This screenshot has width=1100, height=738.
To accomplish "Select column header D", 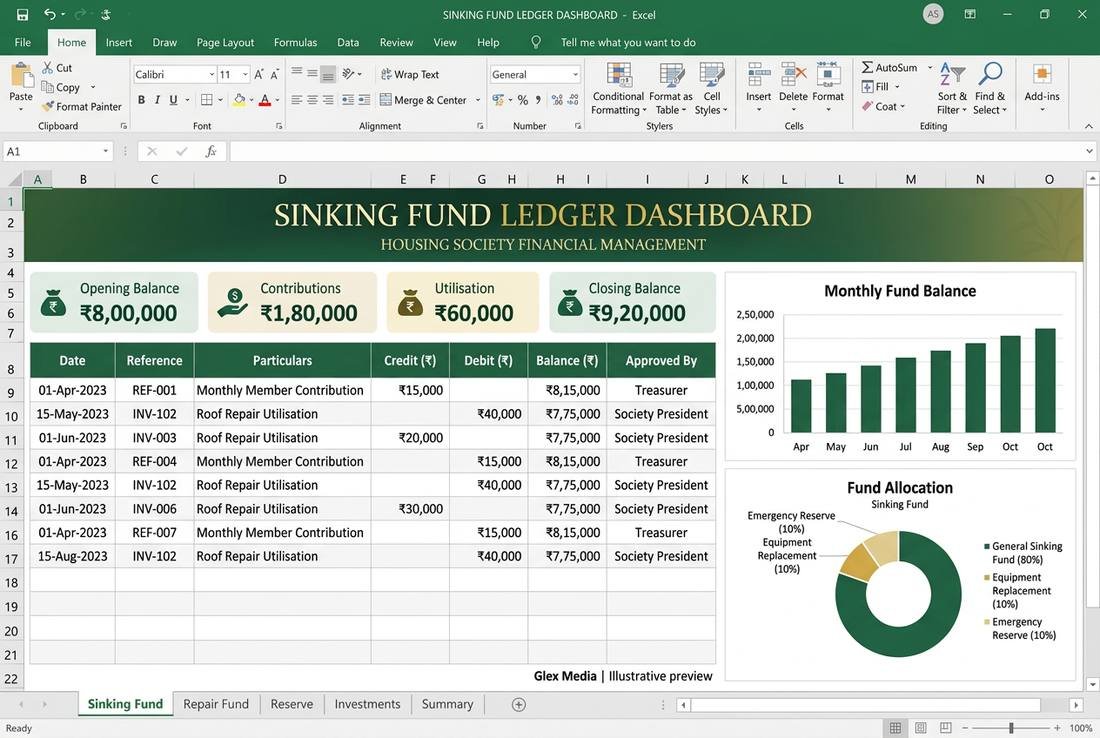I will 282,179.
